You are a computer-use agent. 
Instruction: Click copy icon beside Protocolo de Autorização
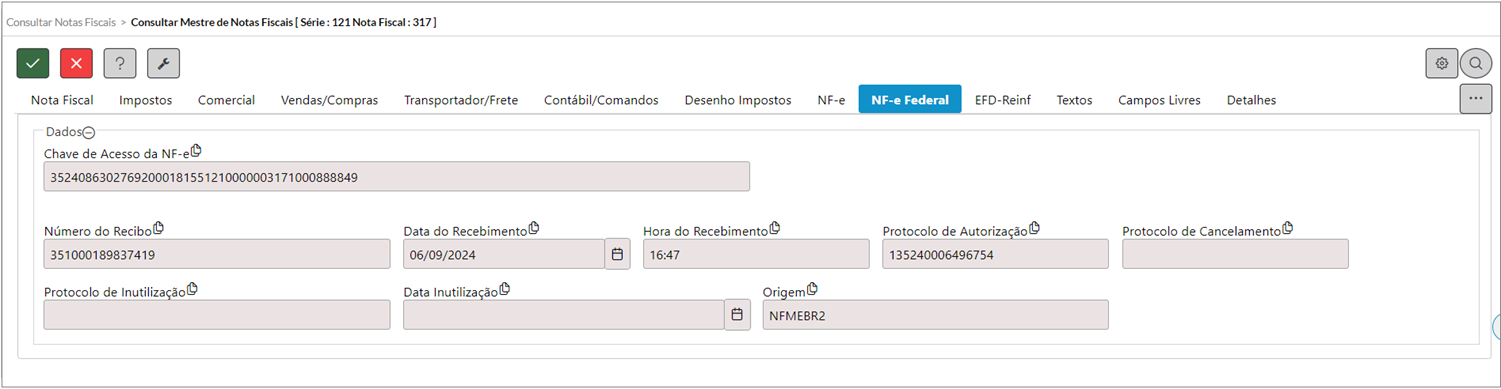[x=1035, y=229]
